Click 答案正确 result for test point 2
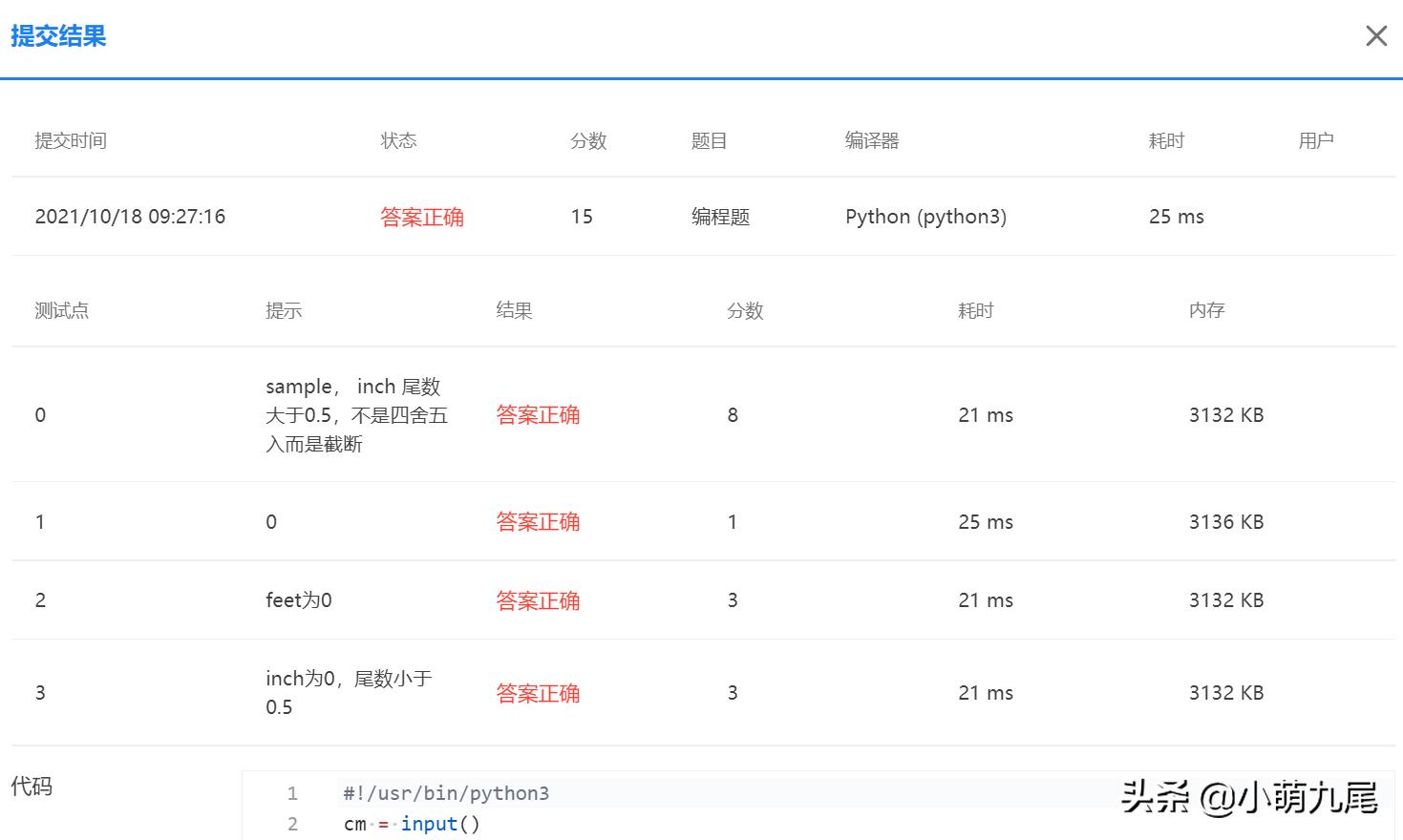The width and height of the screenshot is (1403, 840). 538,599
